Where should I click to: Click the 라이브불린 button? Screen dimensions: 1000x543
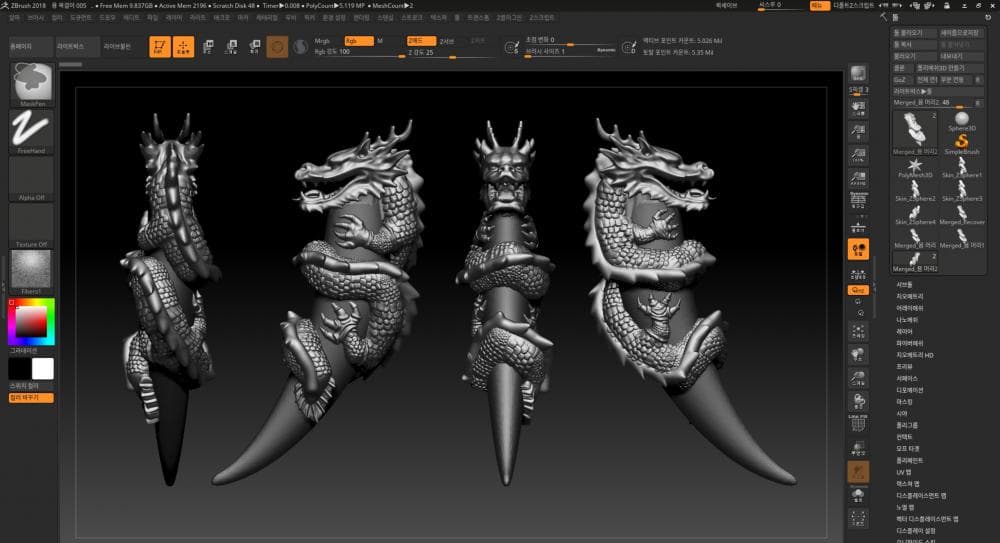click(117, 47)
